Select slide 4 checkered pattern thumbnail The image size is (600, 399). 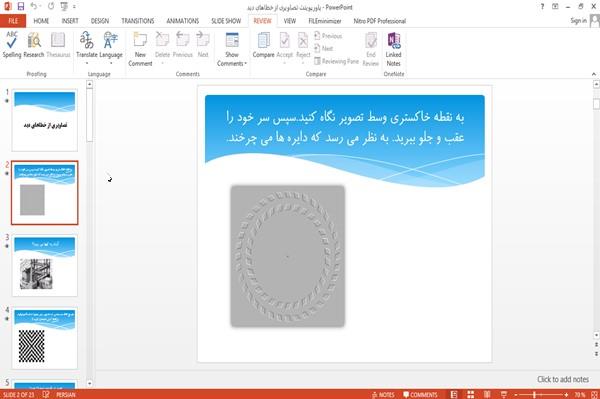pos(45,338)
